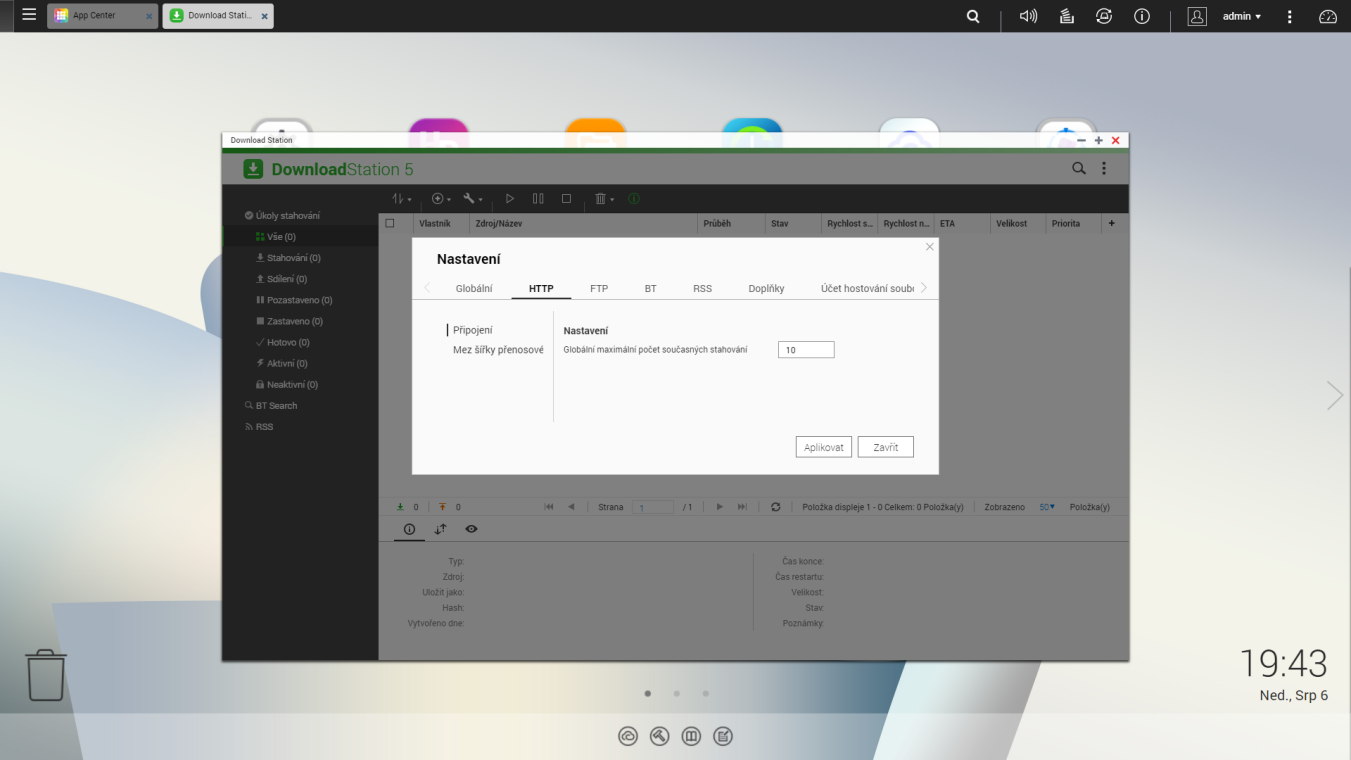
Task: Apply settings with Aplikovat button
Action: click(x=824, y=447)
